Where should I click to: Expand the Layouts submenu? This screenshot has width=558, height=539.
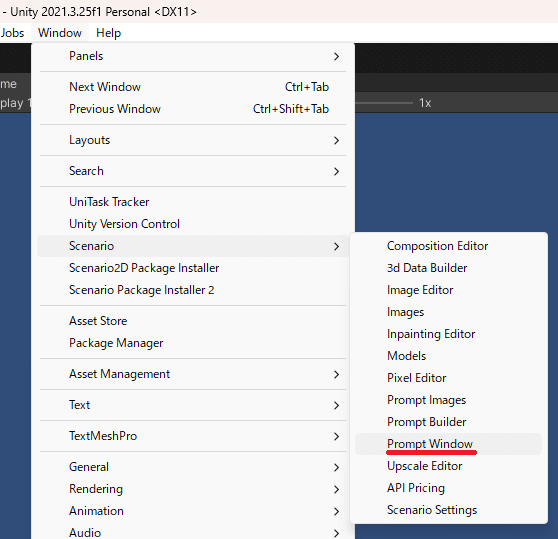(x=193, y=140)
